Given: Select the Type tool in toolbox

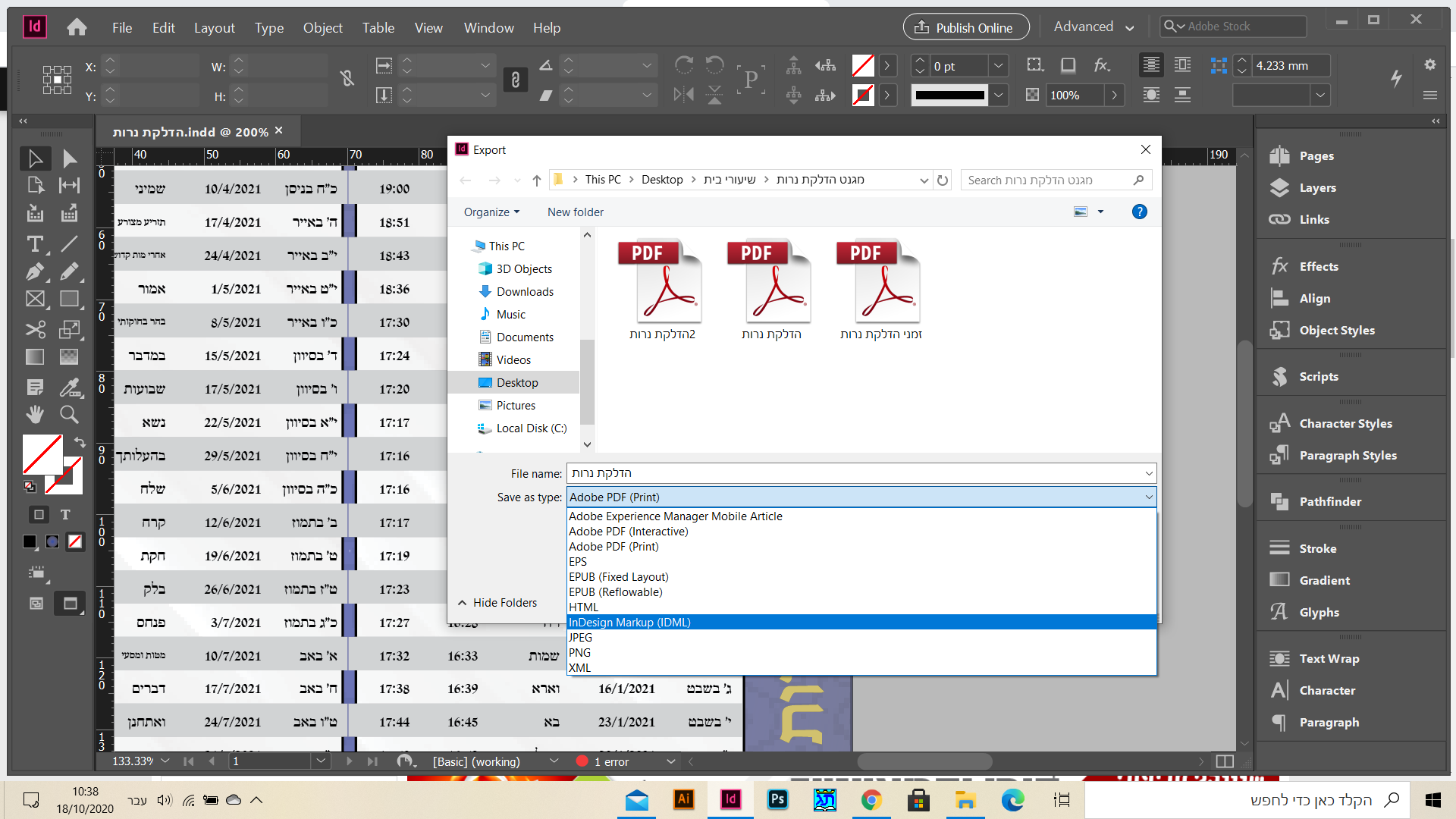Looking at the screenshot, I should point(35,244).
